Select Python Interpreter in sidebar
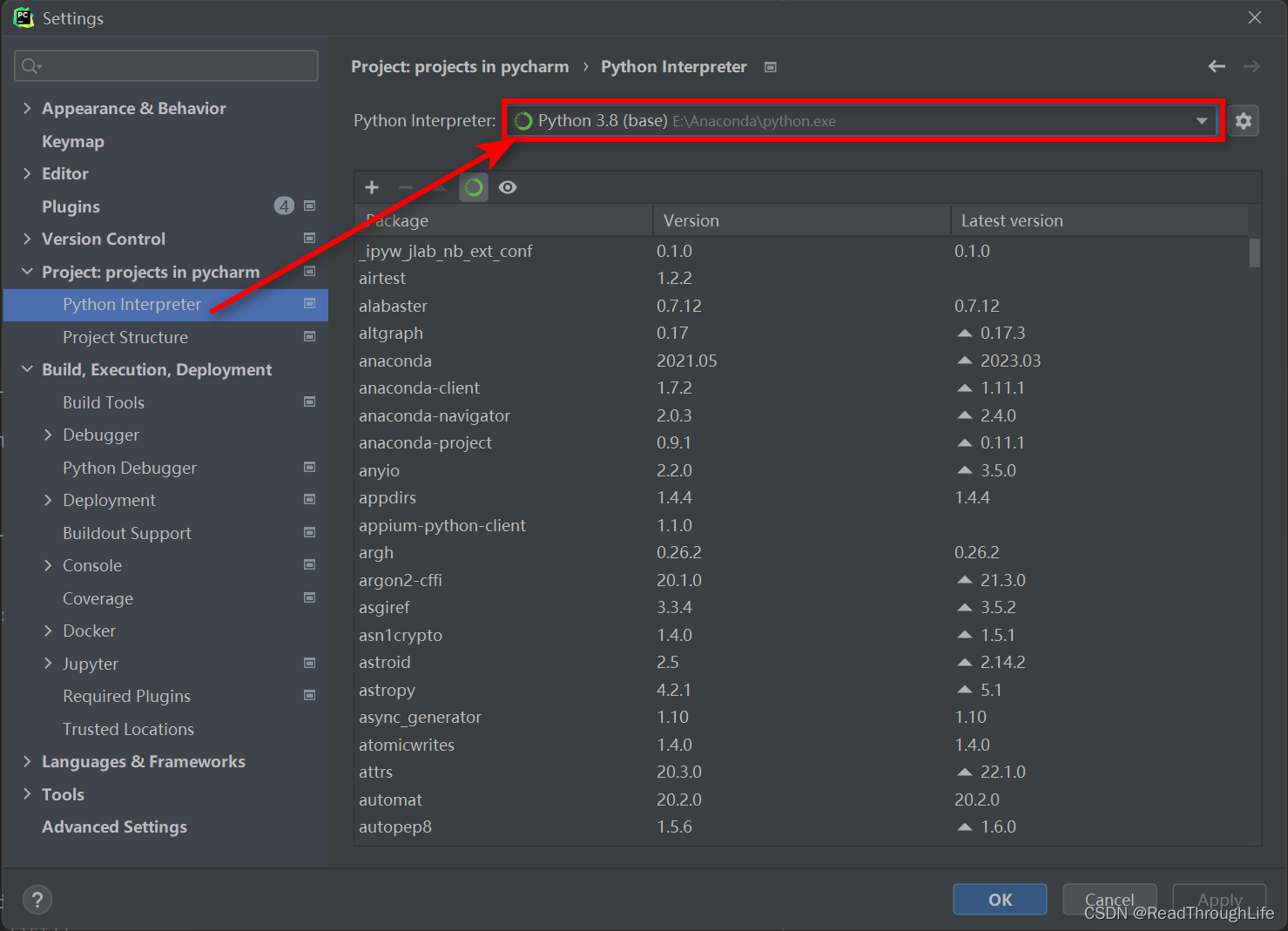This screenshot has height=931, width=1288. (x=165, y=305)
